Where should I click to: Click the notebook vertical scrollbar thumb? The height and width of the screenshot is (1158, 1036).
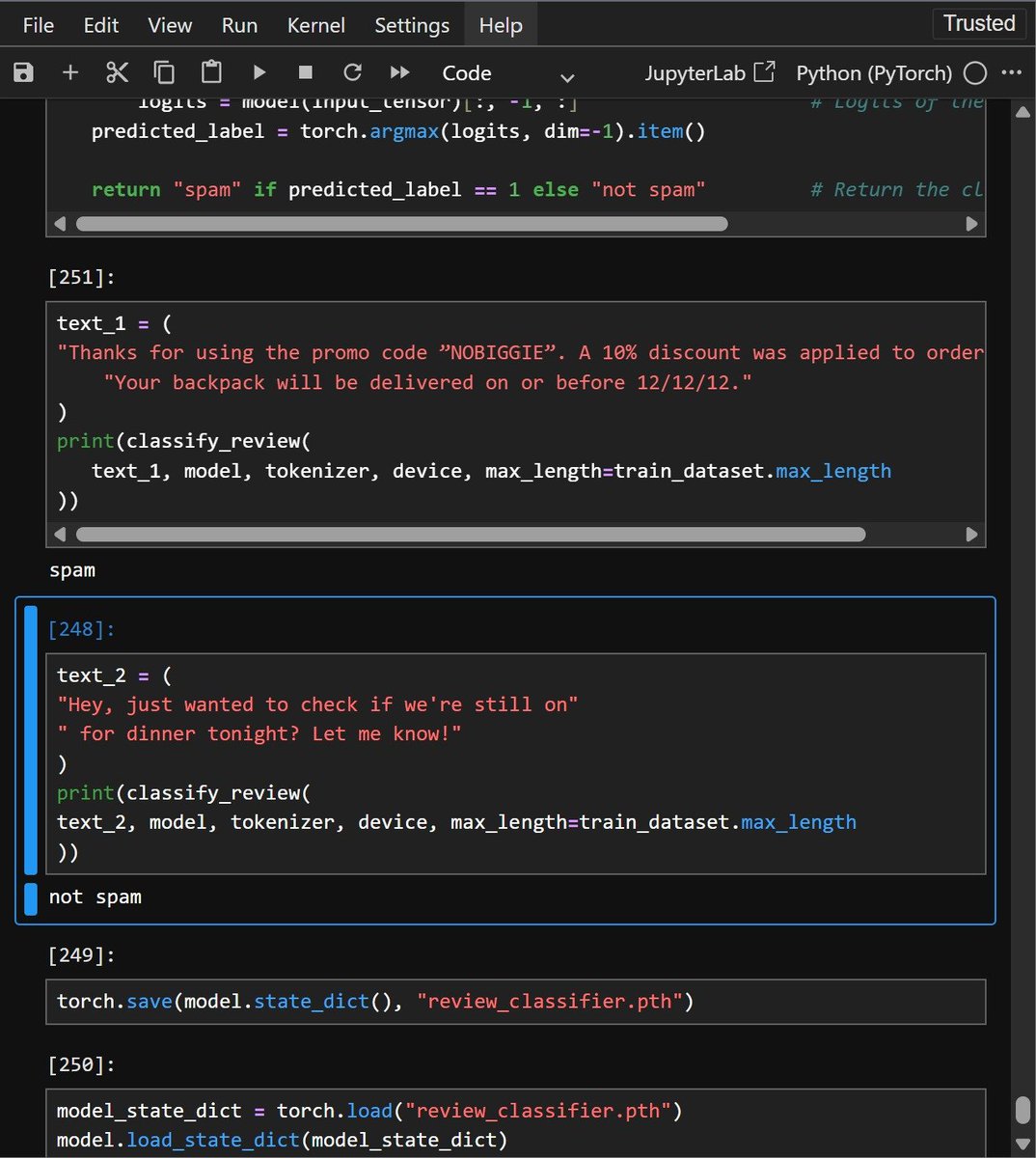pyautogui.click(x=1022, y=1110)
